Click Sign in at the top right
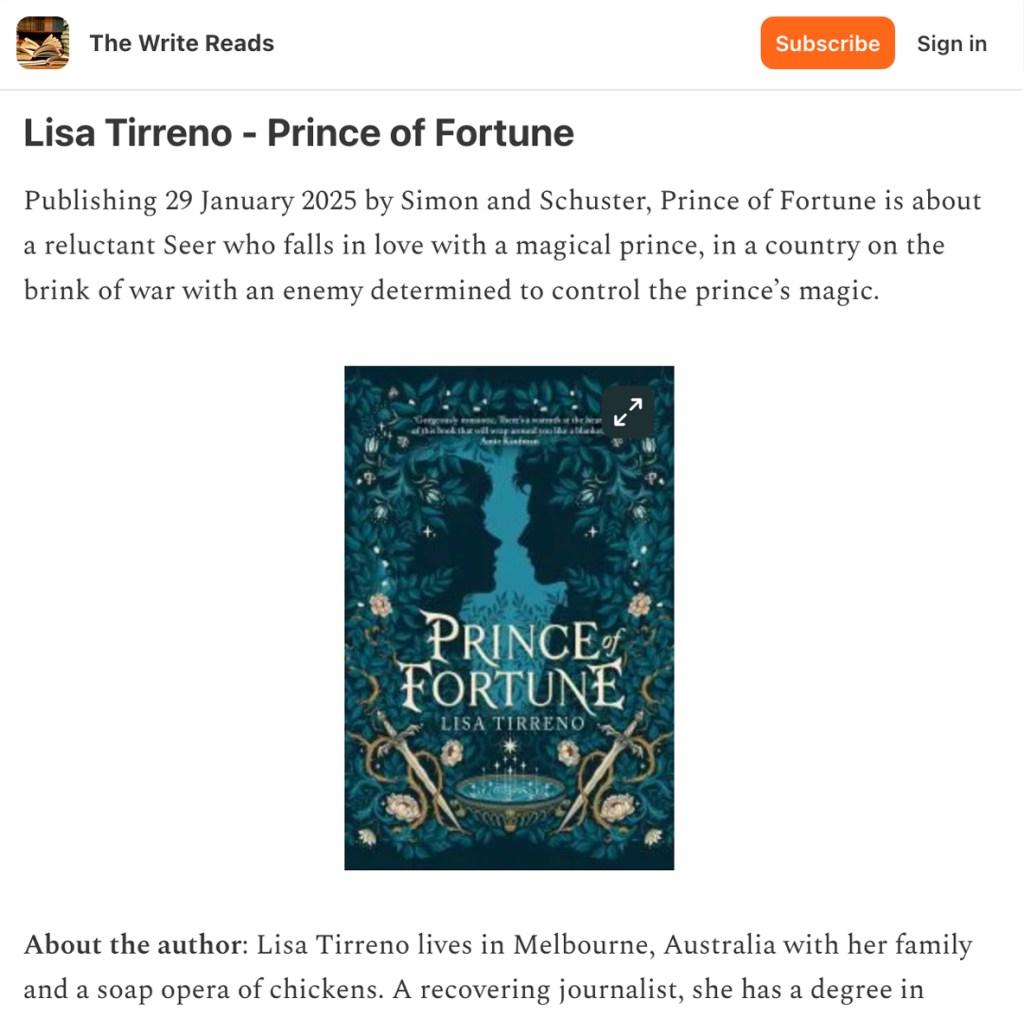 pyautogui.click(x=951, y=43)
